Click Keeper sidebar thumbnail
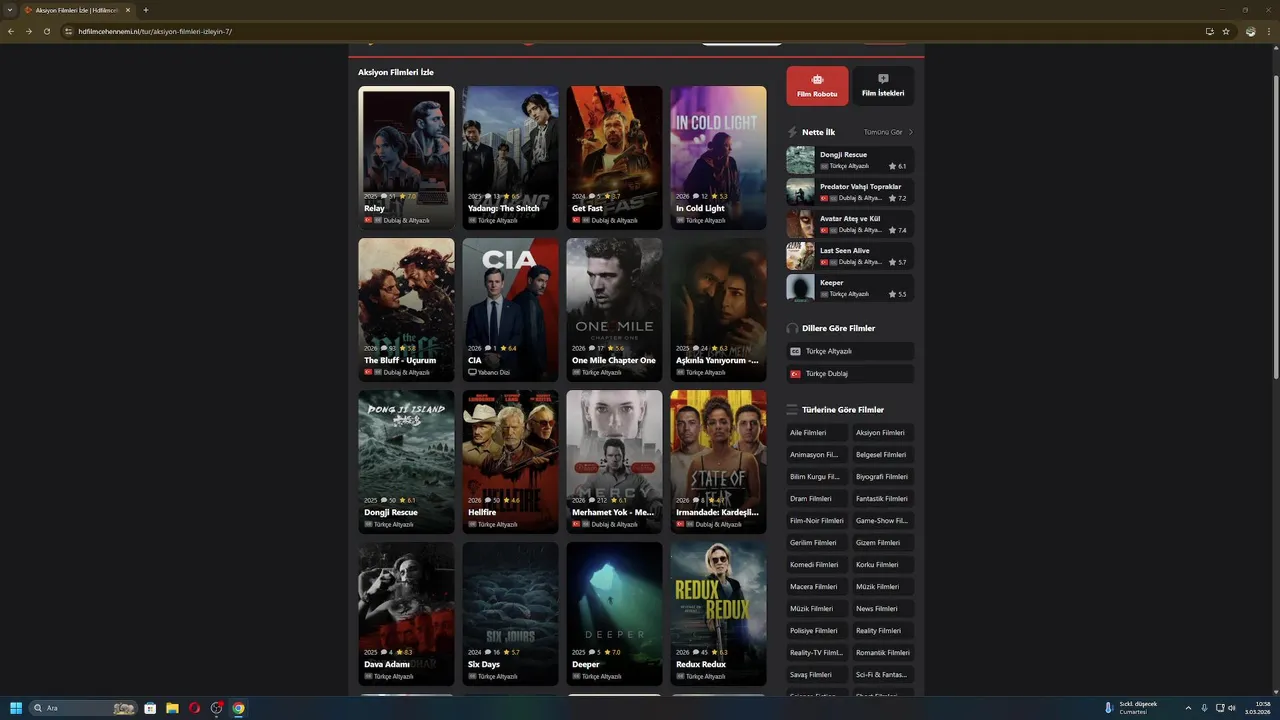1280x720 pixels. point(800,288)
